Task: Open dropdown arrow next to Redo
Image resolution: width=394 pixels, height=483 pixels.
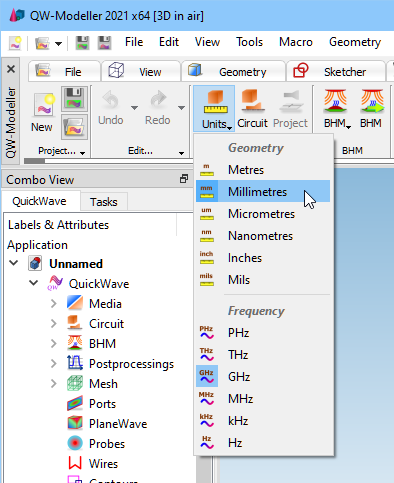Action: pyautogui.click(x=181, y=108)
